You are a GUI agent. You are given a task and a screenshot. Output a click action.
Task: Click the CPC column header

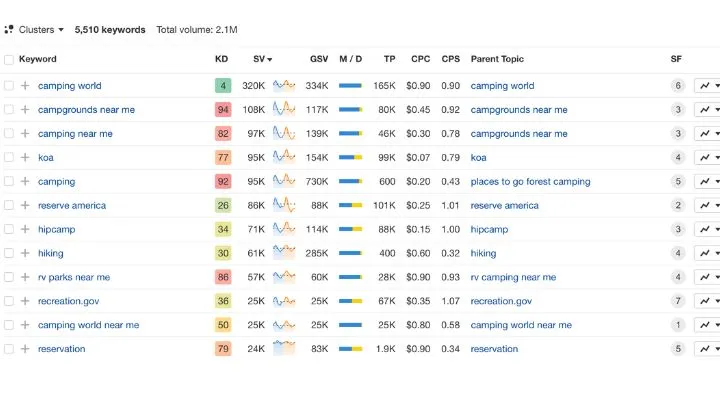pos(421,59)
